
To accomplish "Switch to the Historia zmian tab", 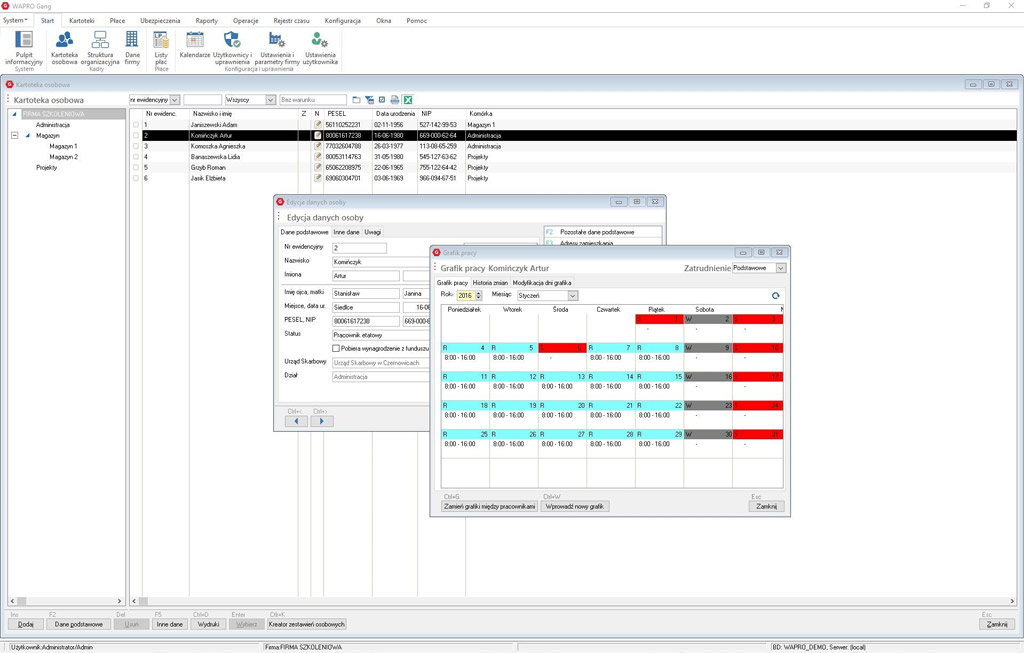I will pos(490,283).
